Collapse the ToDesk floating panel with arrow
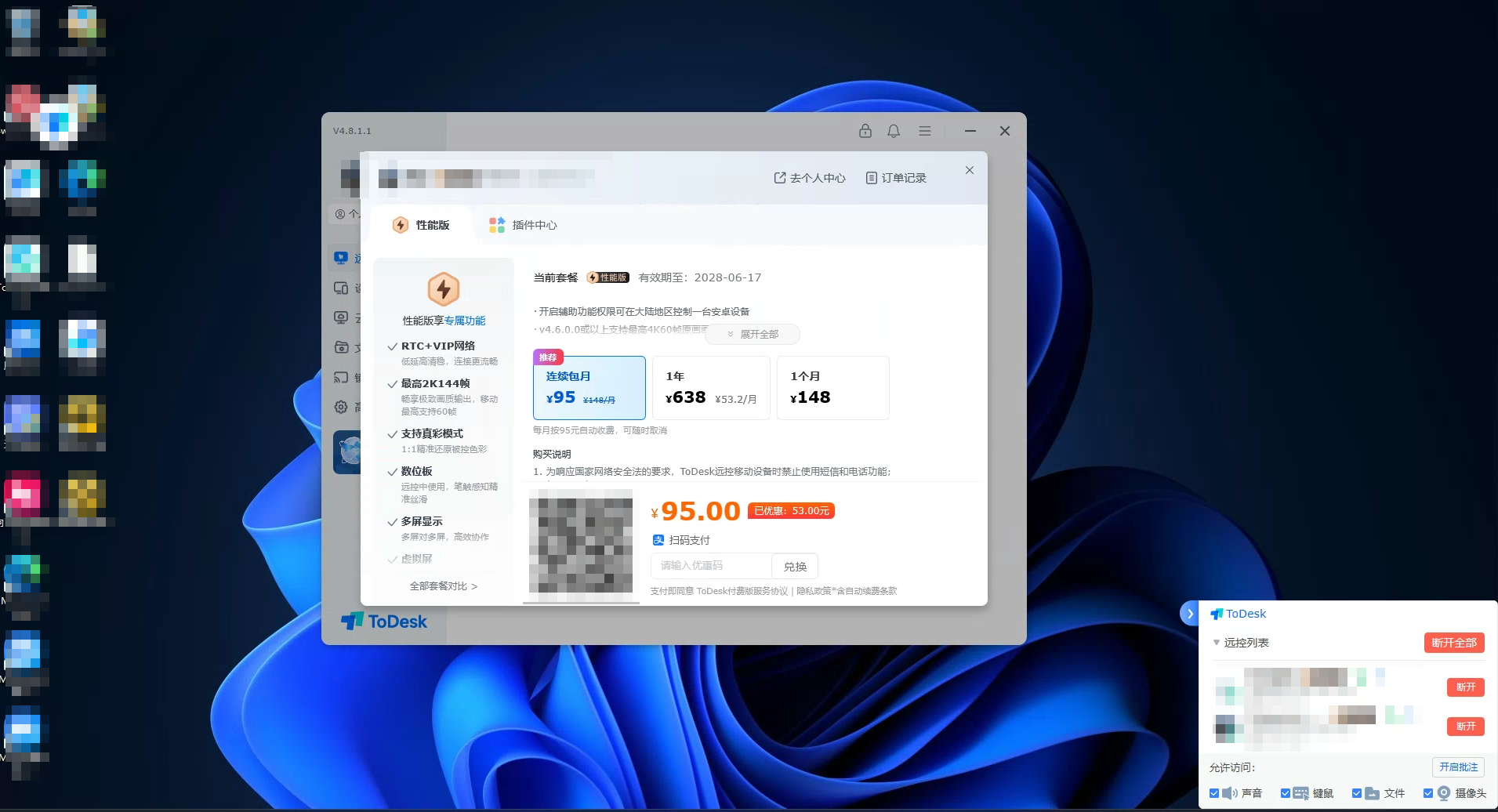This screenshot has height=812, width=1498. coord(1190,614)
